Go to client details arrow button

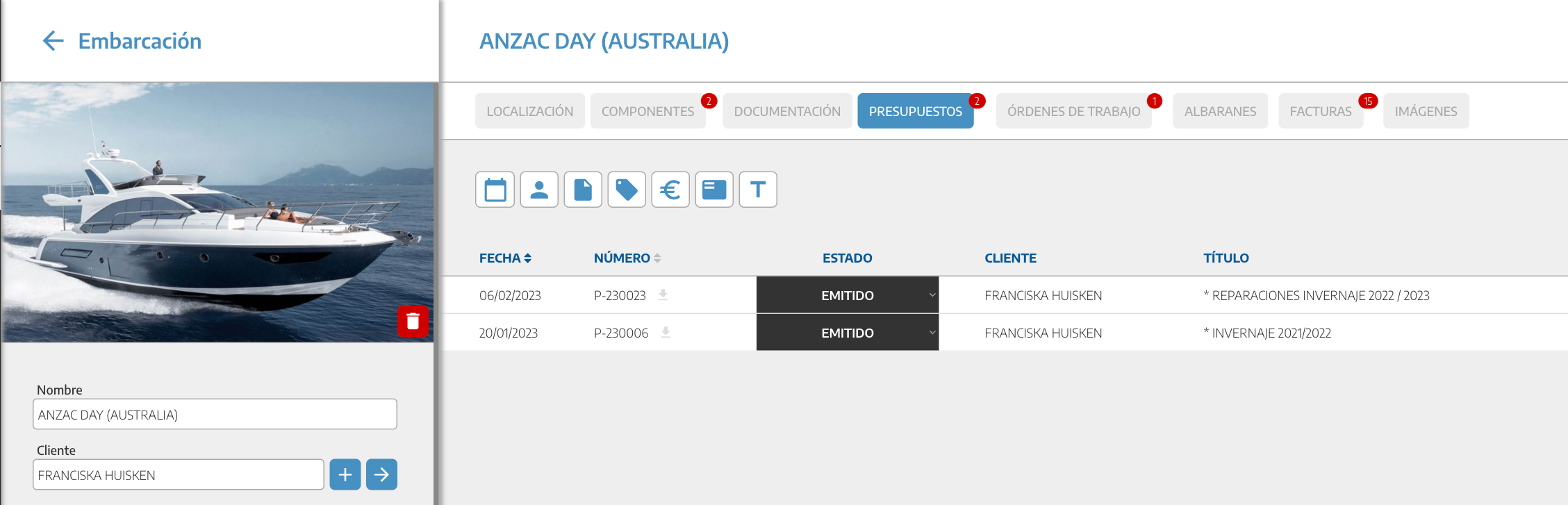pos(381,474)
